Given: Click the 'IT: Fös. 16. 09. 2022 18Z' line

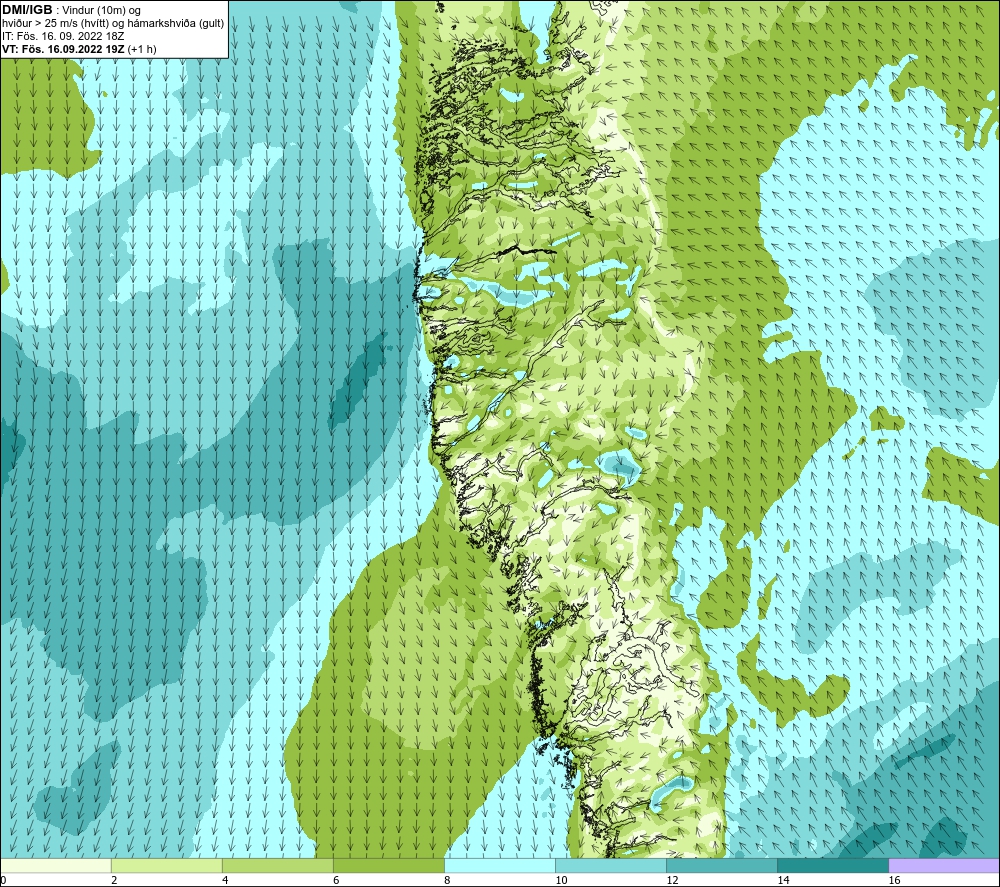Looking at the screenshot, I should [63, 36].
